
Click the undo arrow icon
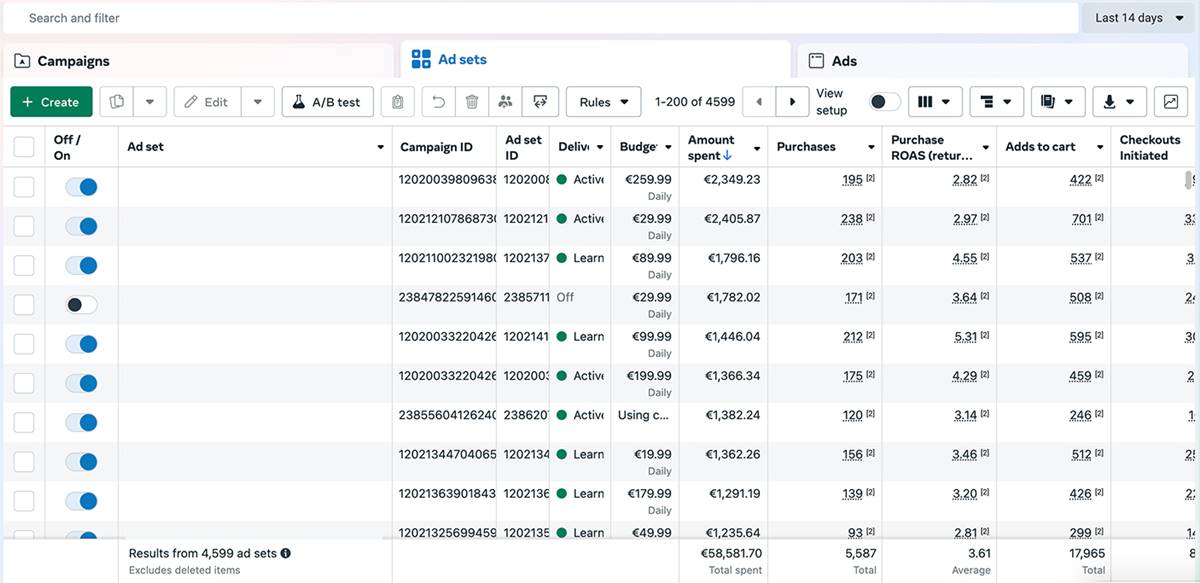[x=438, y=102]
